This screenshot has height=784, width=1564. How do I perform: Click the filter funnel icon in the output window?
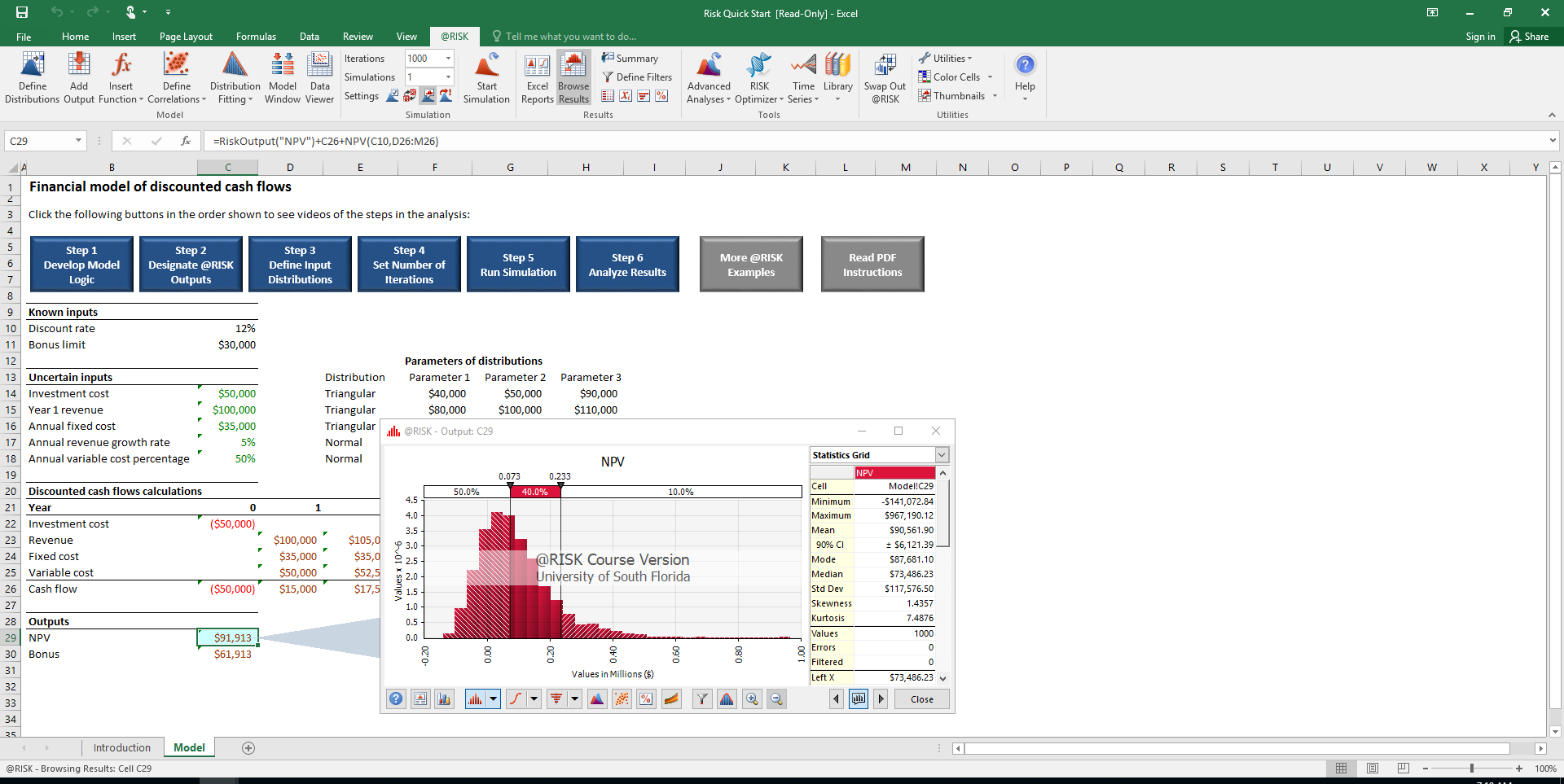(x=702, y=699)
